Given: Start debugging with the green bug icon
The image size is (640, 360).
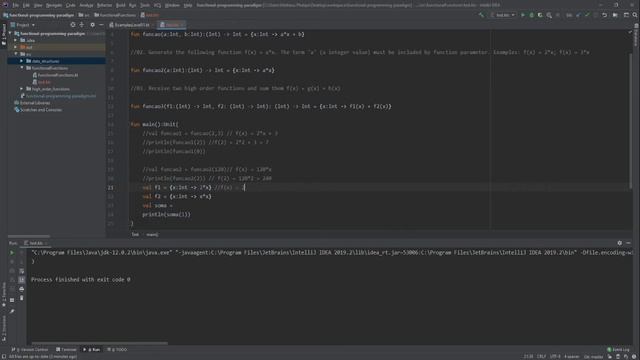Looking at the screenshot, I should click(x=531, y=15).
